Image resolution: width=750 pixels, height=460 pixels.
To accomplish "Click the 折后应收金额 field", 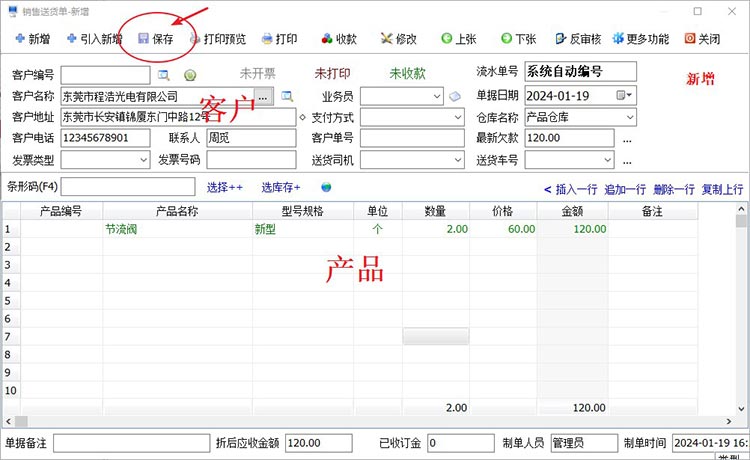I will pos(319,443).
